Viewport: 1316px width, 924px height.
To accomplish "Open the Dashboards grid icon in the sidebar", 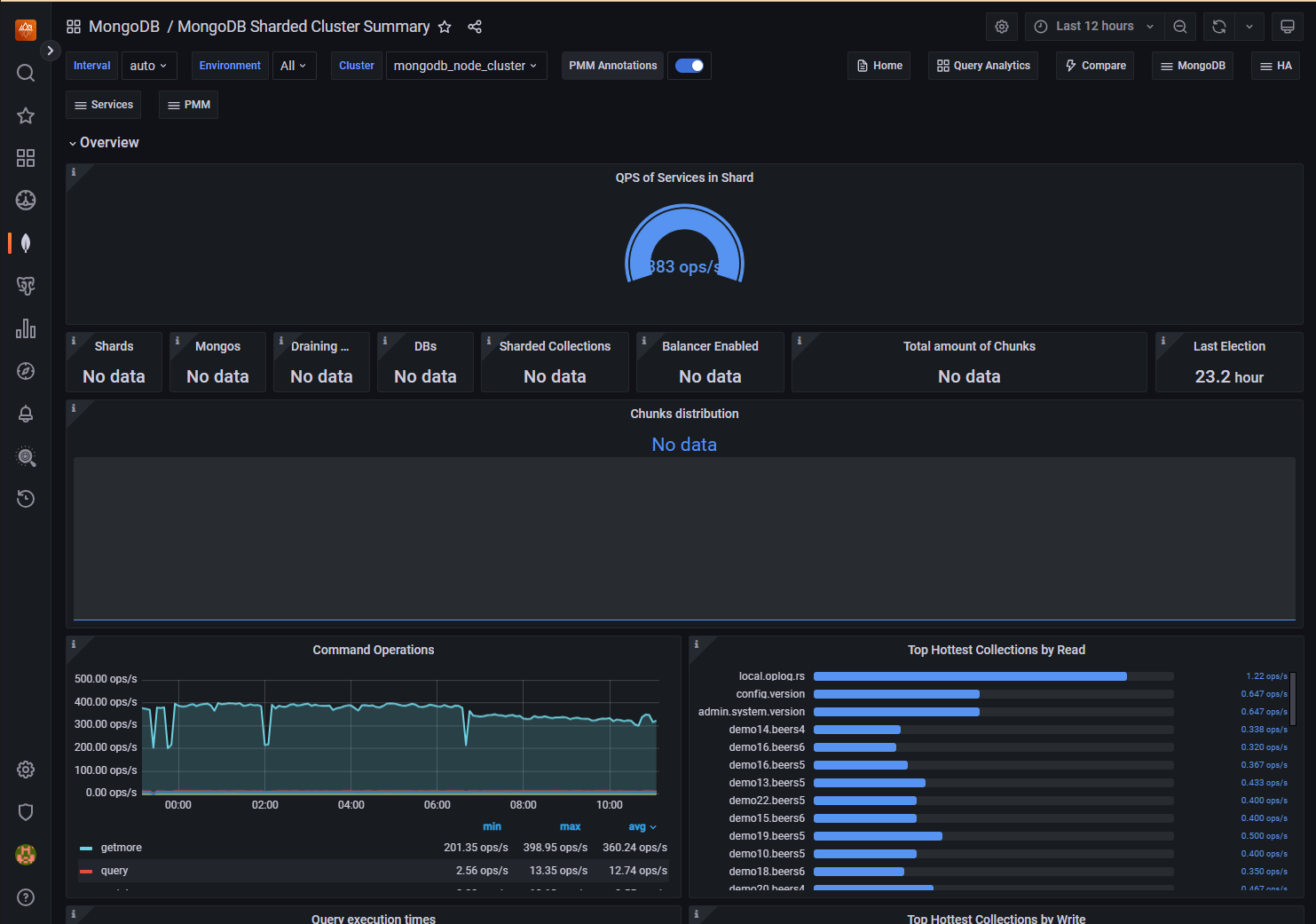I will (x=26, y=158).
